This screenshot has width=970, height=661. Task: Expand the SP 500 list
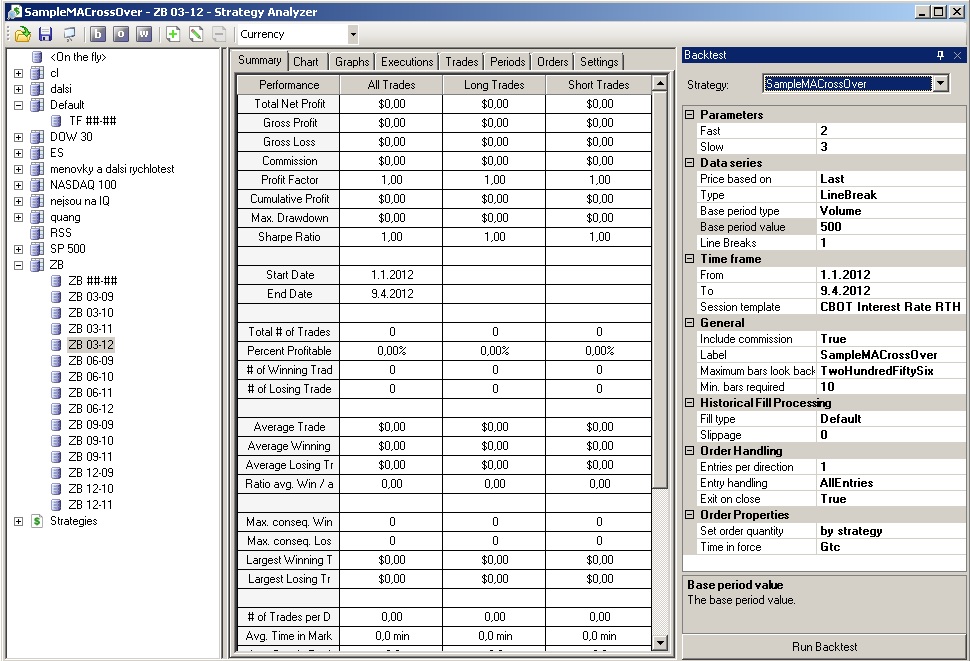coord(18,249)
